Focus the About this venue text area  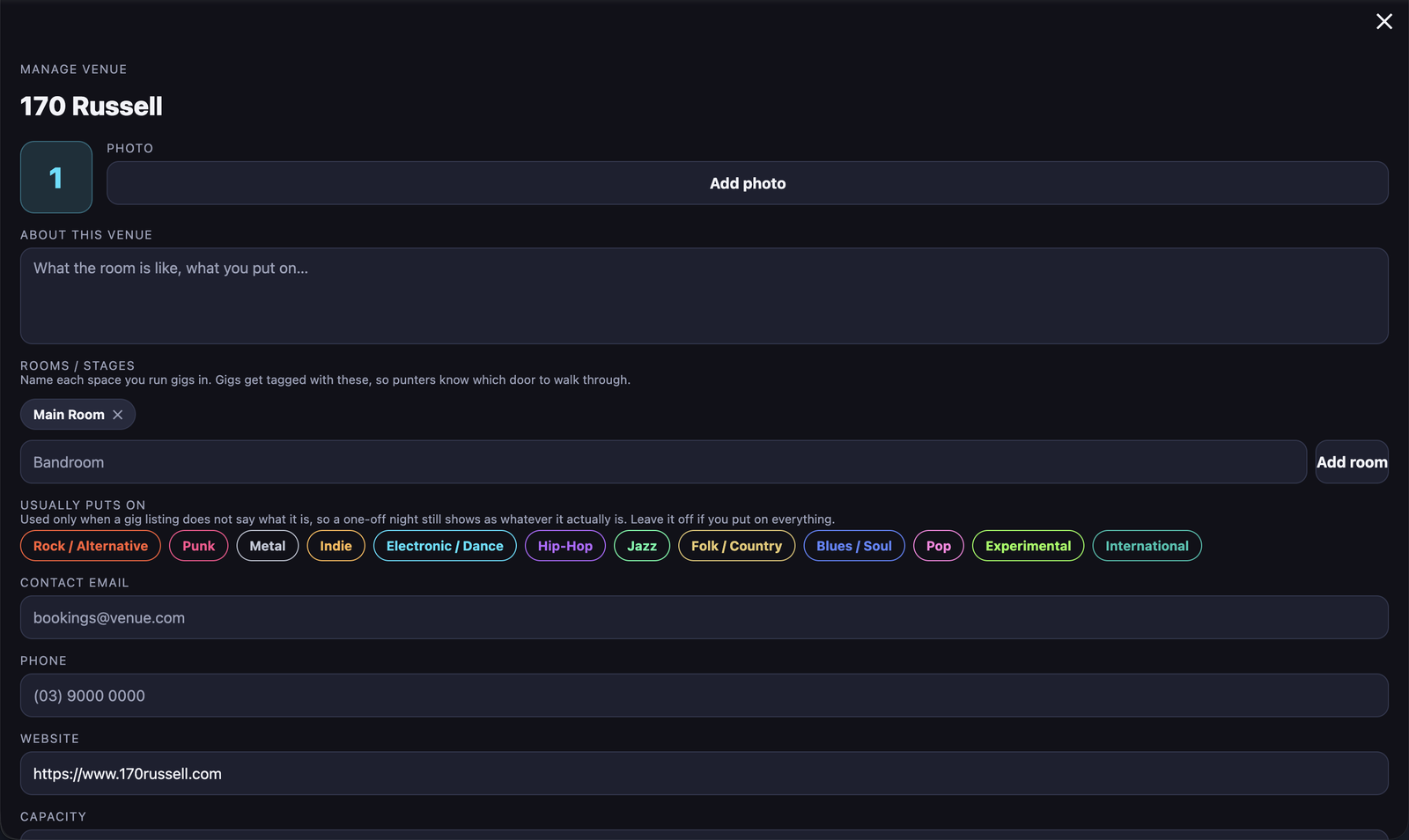(704, 296)
